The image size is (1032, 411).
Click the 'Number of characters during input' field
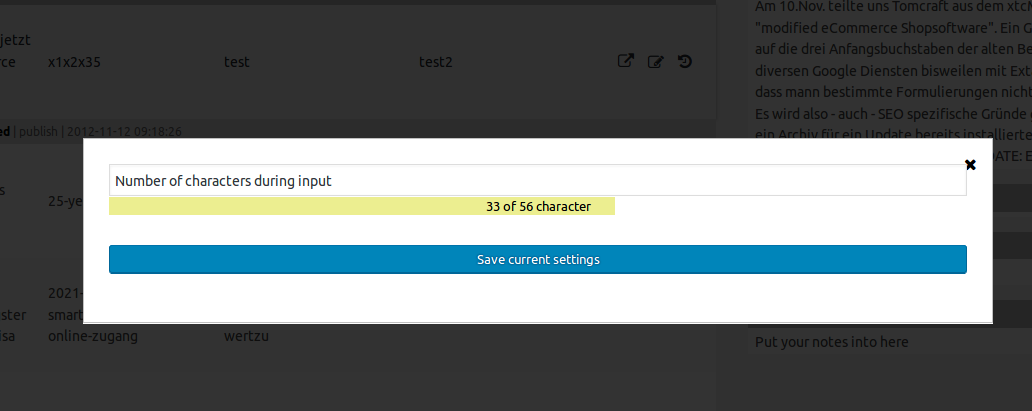538,180
